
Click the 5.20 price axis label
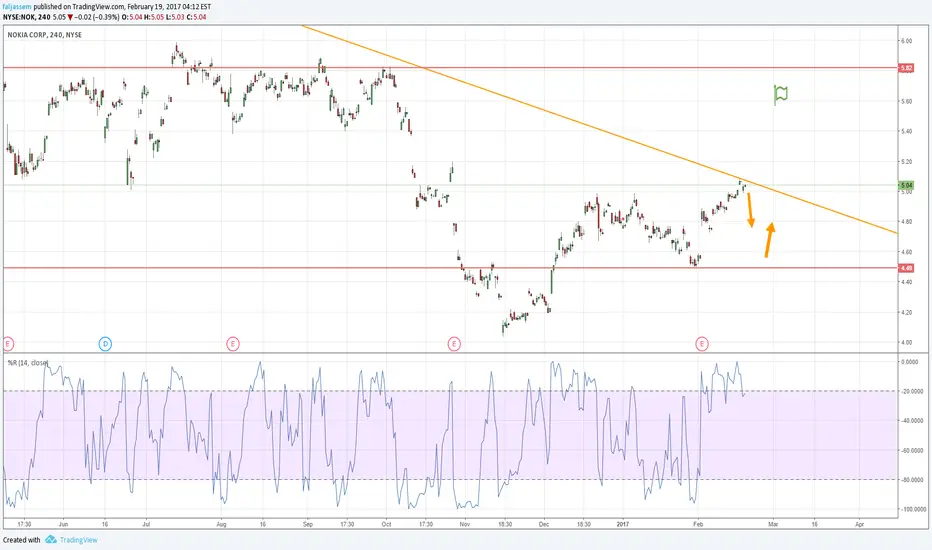(x=906, y=162)
